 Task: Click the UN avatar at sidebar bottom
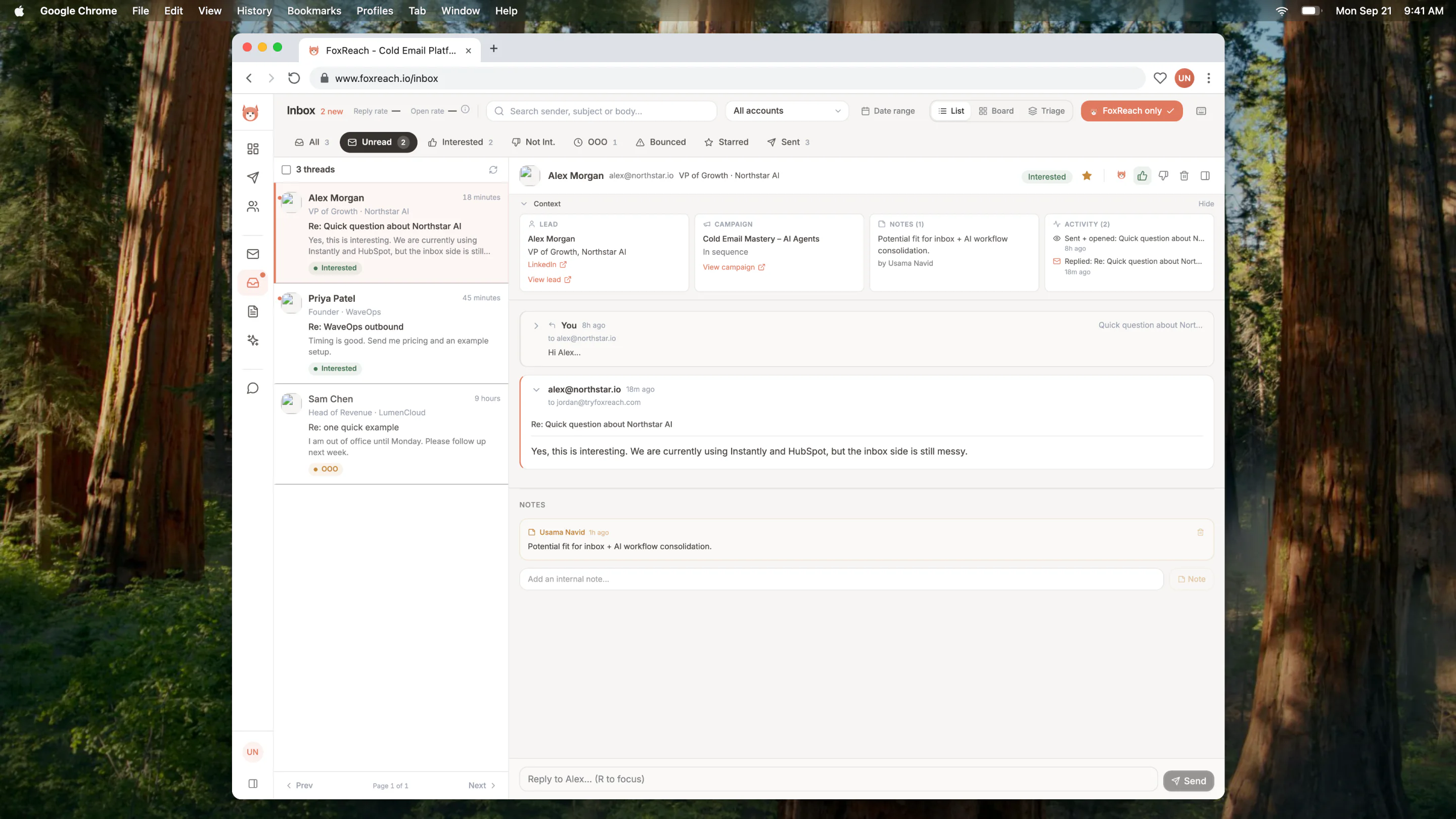pos(252,752)
